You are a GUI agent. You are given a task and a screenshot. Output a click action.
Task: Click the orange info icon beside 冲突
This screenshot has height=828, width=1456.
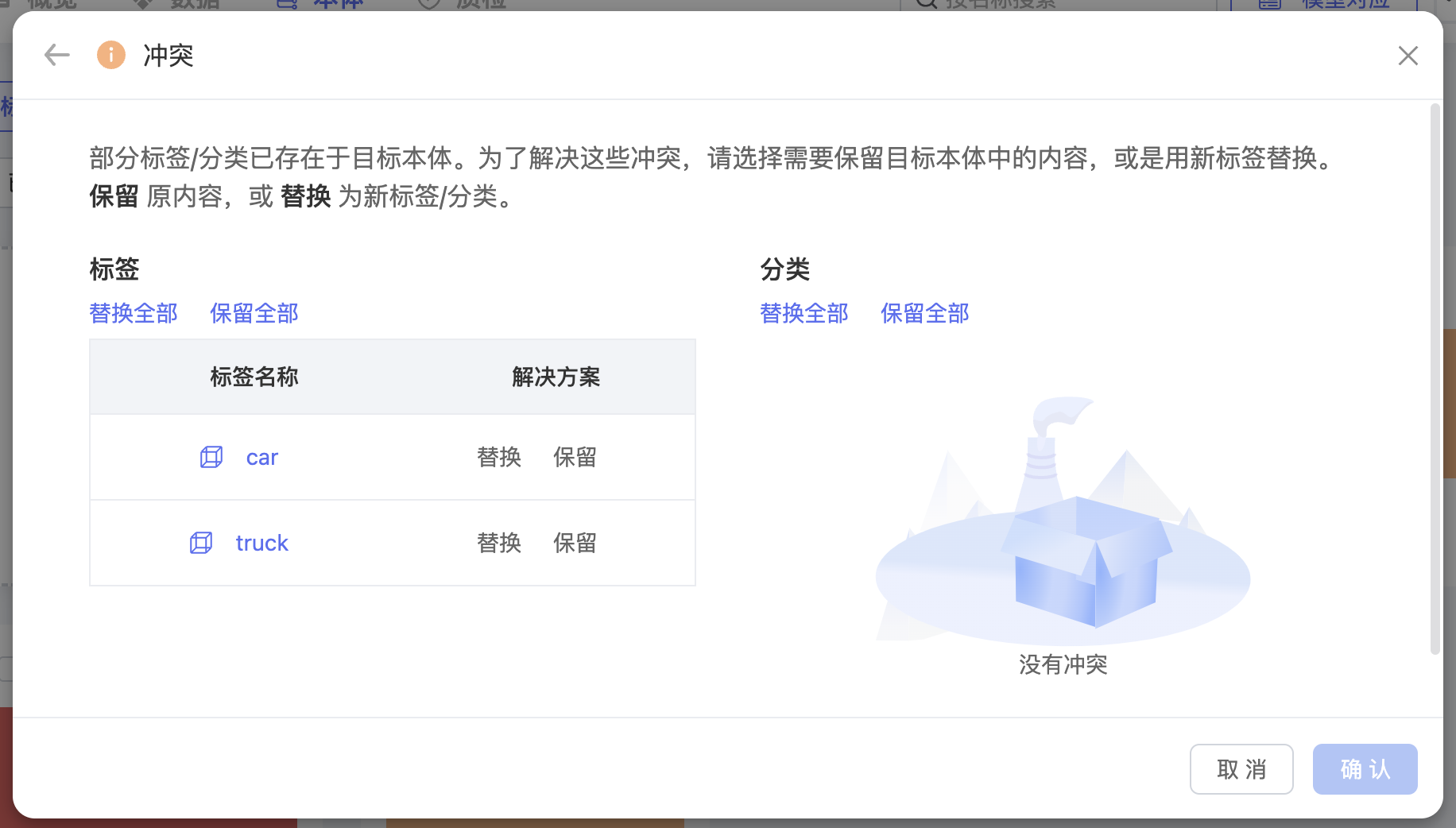pyautogui.click(x=111, y=55)
